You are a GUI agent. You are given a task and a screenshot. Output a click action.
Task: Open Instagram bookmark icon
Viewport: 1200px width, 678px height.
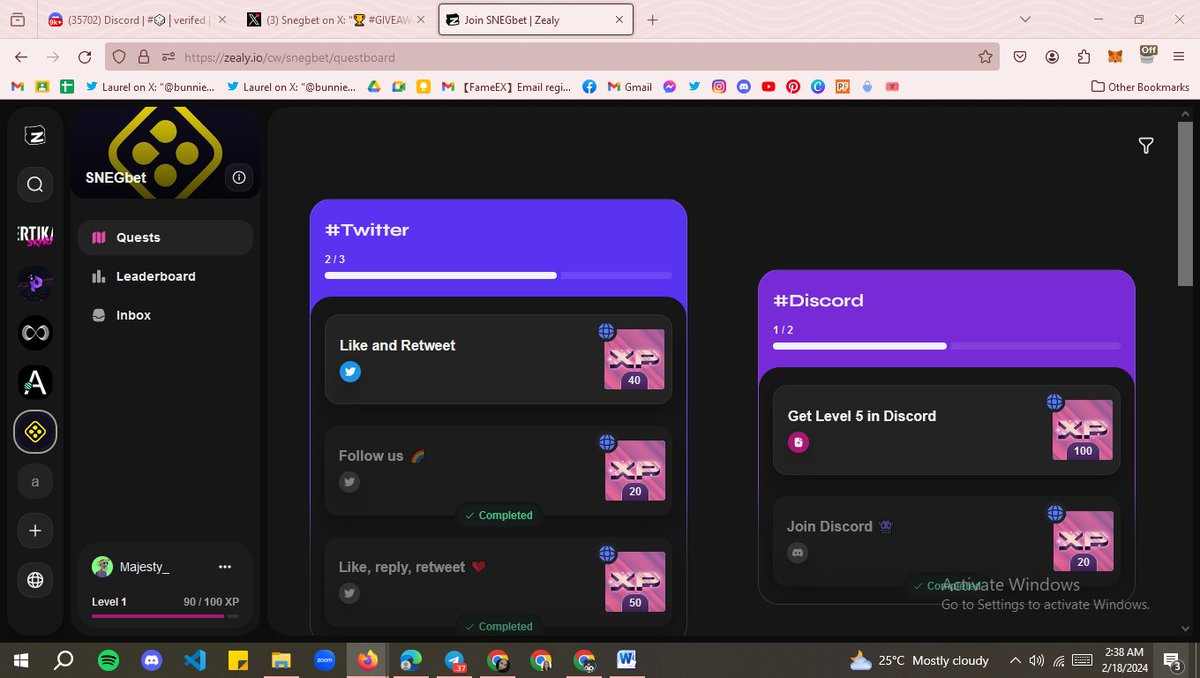tap(719, 87)
